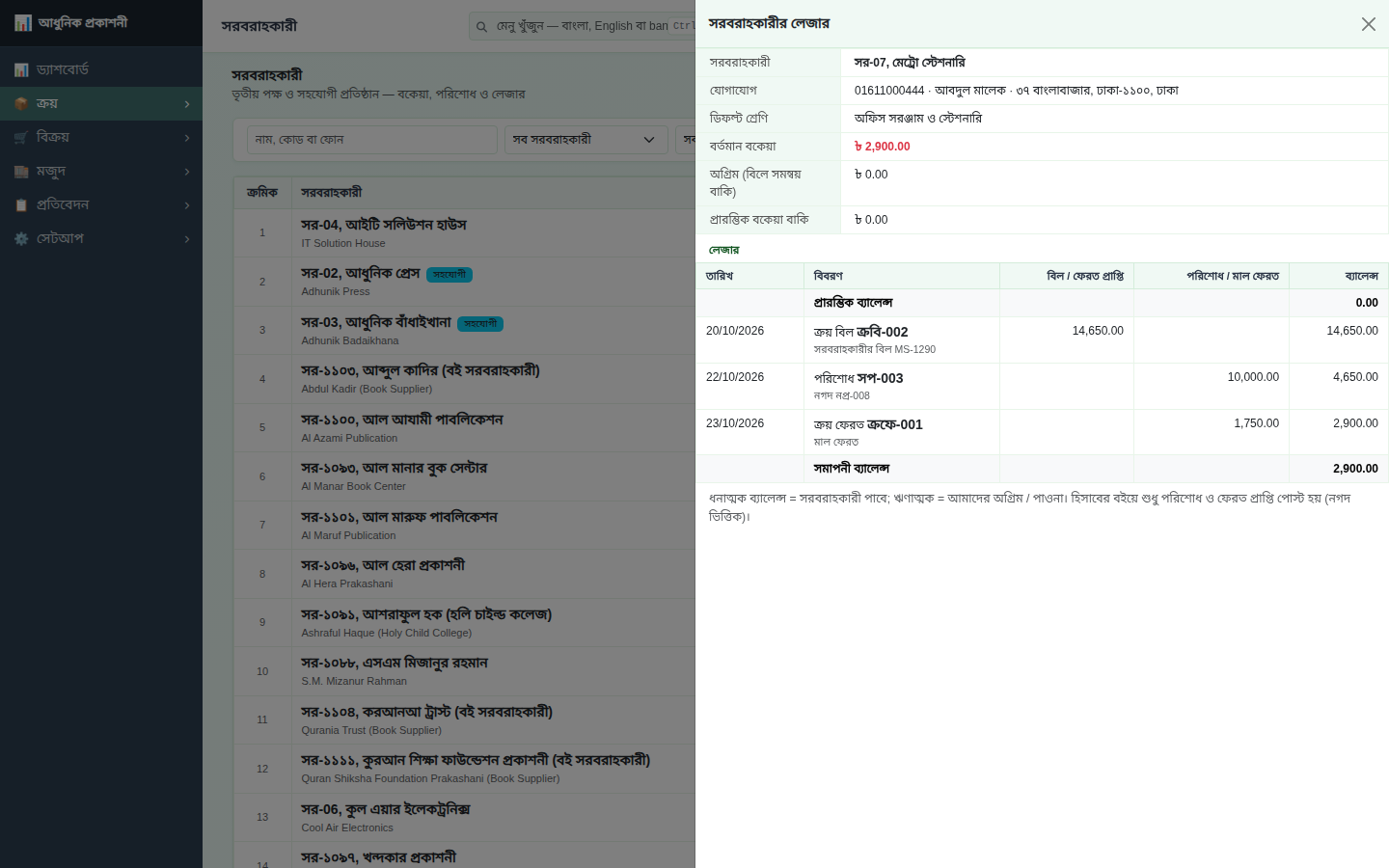Viewport: 1389px width, 868px height.
Task: Click the প্রতিবেদন clipboard icon
Action: pos(21,205)
